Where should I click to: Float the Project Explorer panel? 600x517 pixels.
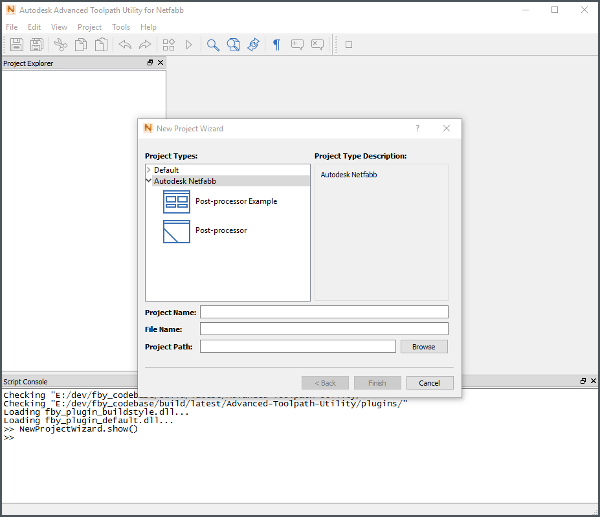tap(150, 62)
